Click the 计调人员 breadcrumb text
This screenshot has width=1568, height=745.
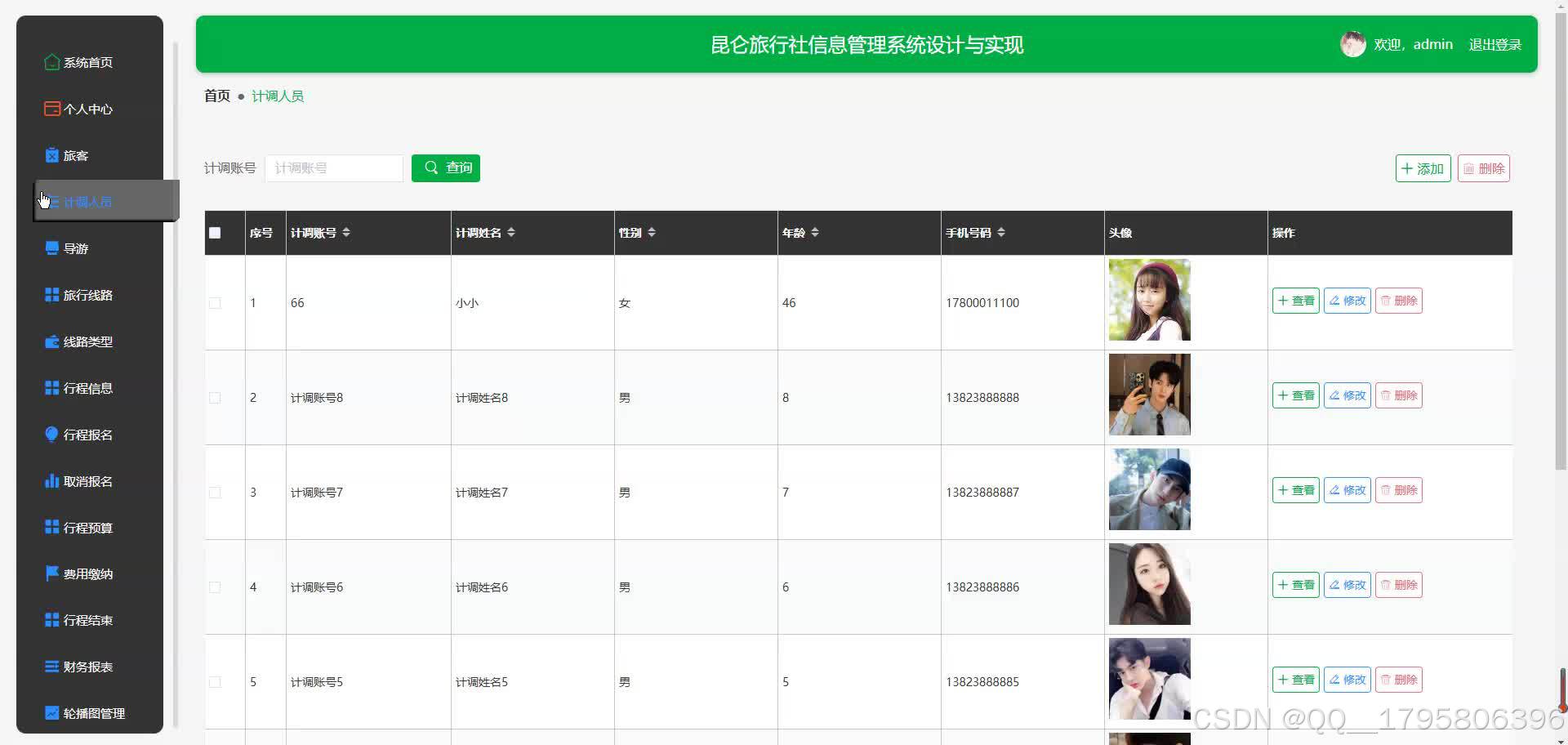[x=278, y=96]
